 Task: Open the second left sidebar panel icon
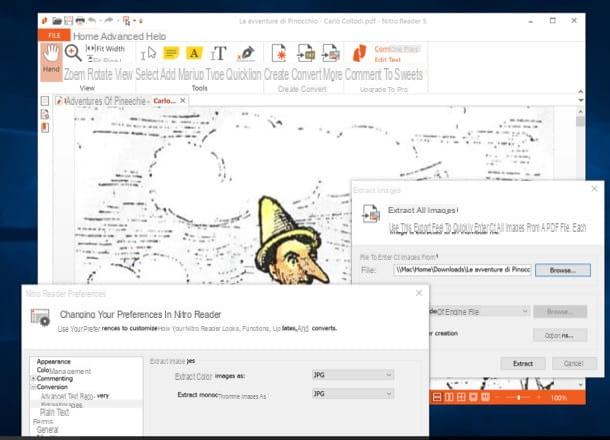point(45,114)
